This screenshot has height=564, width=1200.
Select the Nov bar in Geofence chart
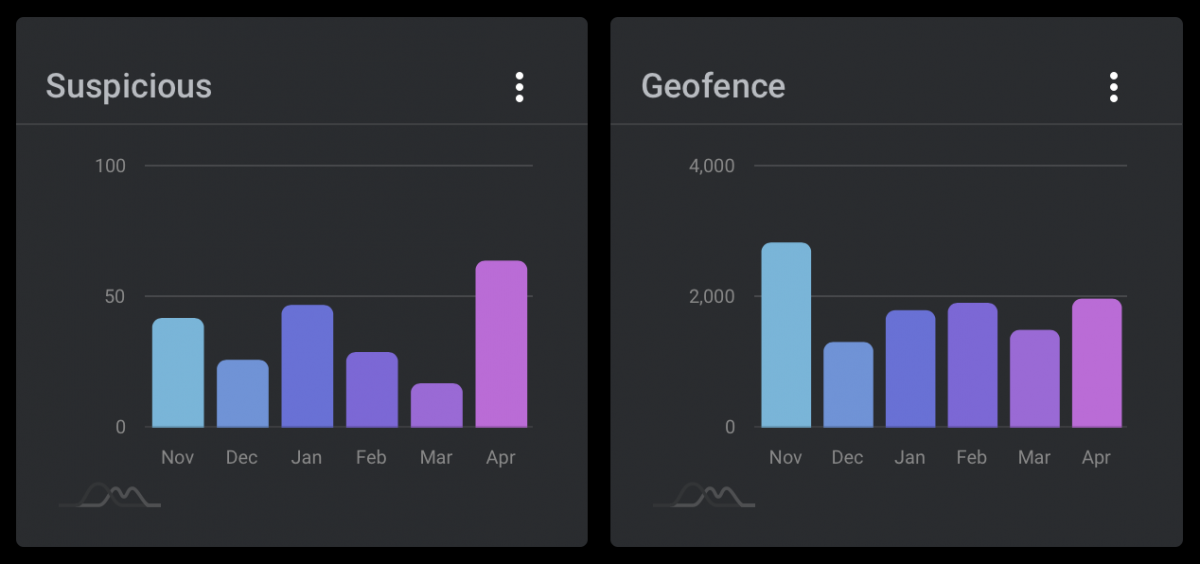pyautogui.click(x=786, y=335)
